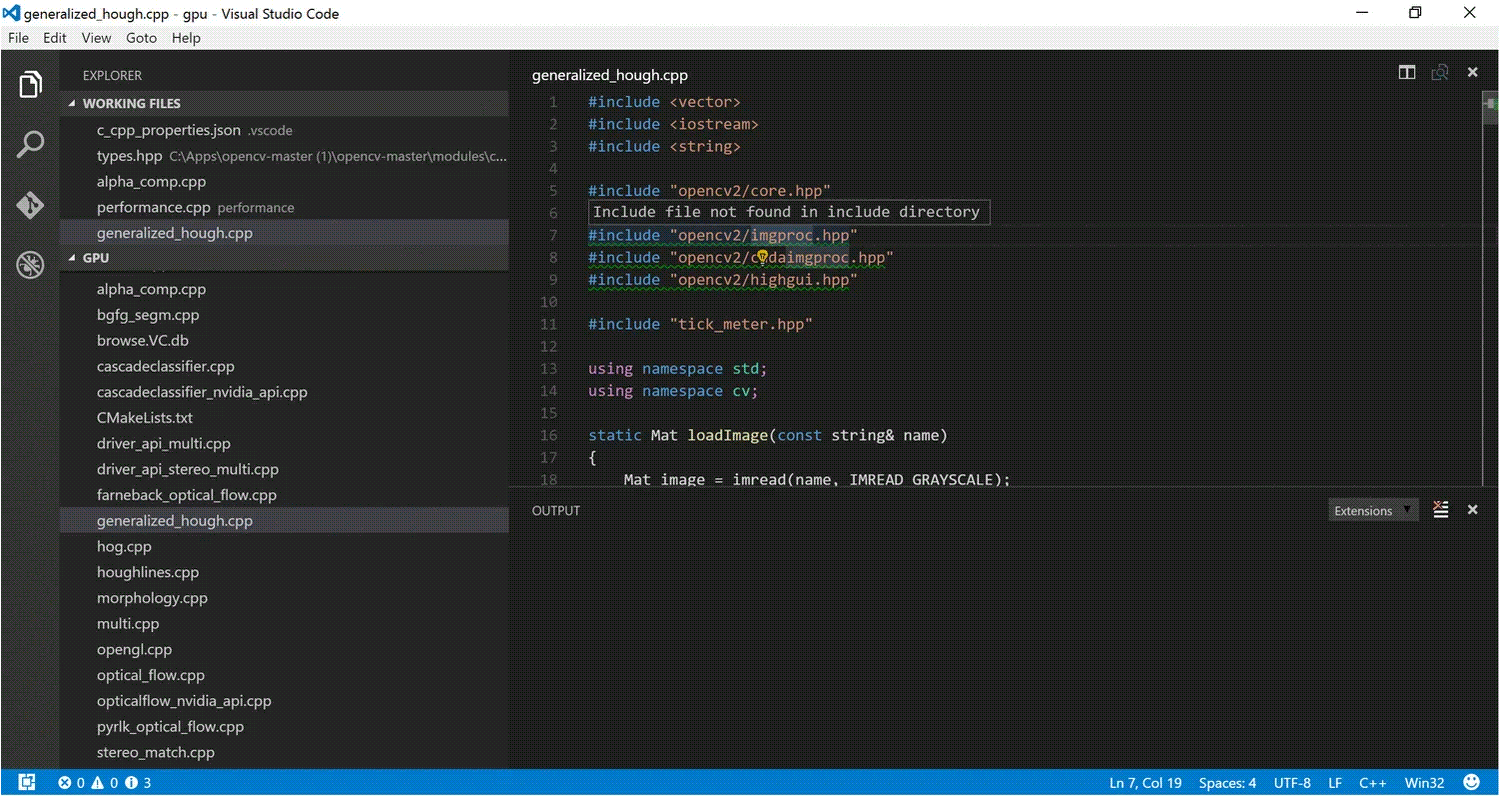Open hog.cpp from the GPU folder
The height and width of the screenshot is (796, 1500).
pos(124,546)
